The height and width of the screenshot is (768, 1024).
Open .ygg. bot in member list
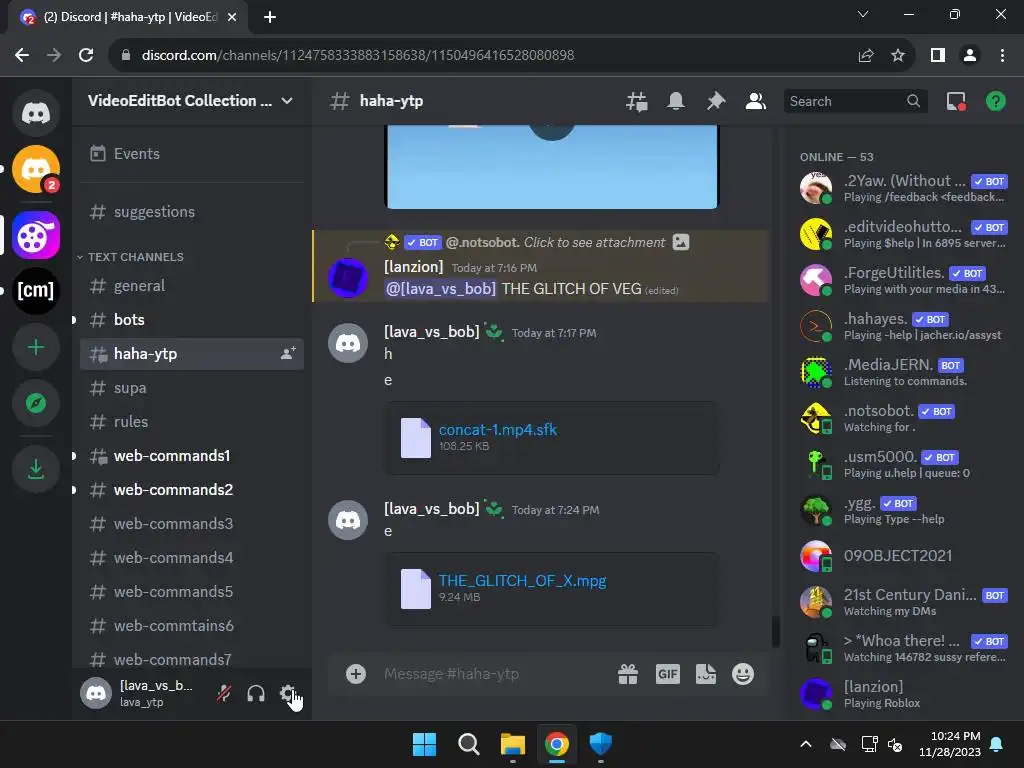coord(903,510)
